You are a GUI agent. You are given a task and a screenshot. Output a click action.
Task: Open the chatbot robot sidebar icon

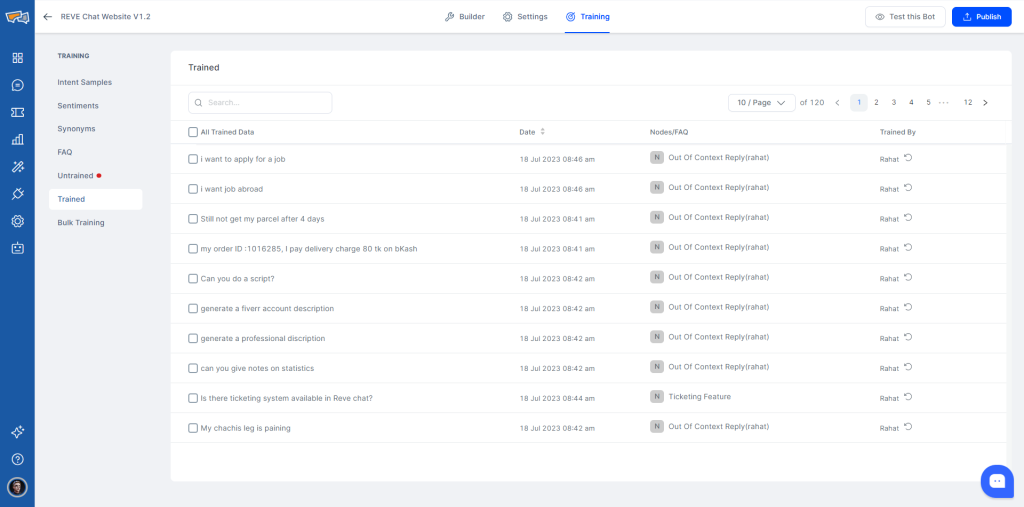pyautogui.click(x=18, y=248)
